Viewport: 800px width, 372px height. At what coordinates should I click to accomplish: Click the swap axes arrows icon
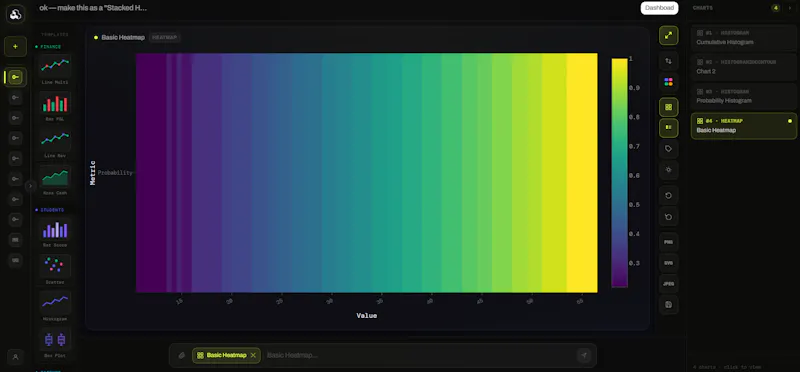[668, 61]
